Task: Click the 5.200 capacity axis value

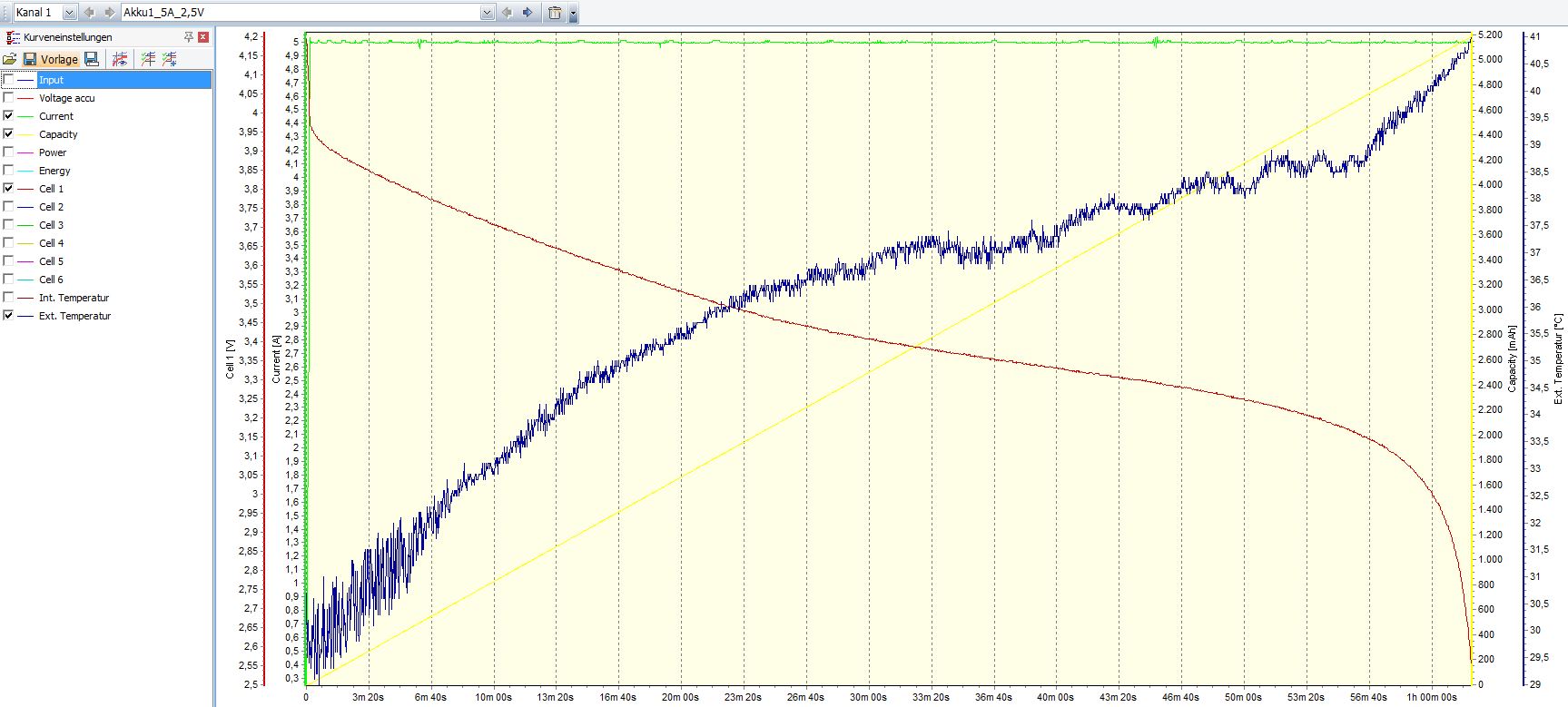Action: pyautogui.click(x=1490, y=34)
